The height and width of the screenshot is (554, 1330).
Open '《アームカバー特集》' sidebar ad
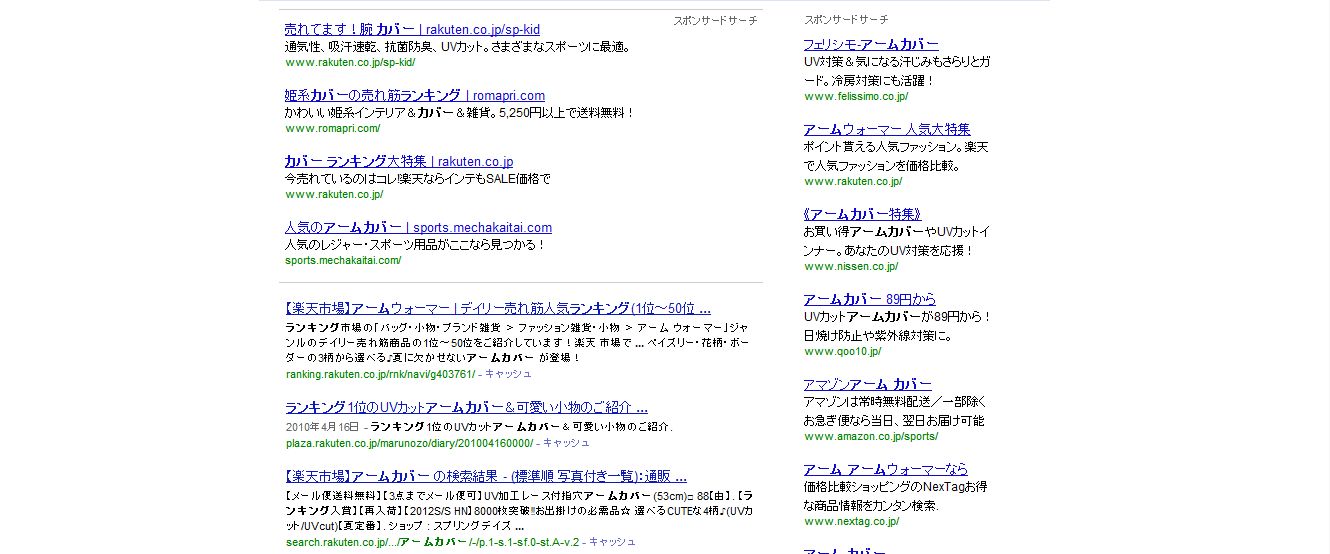pos(862,214)
